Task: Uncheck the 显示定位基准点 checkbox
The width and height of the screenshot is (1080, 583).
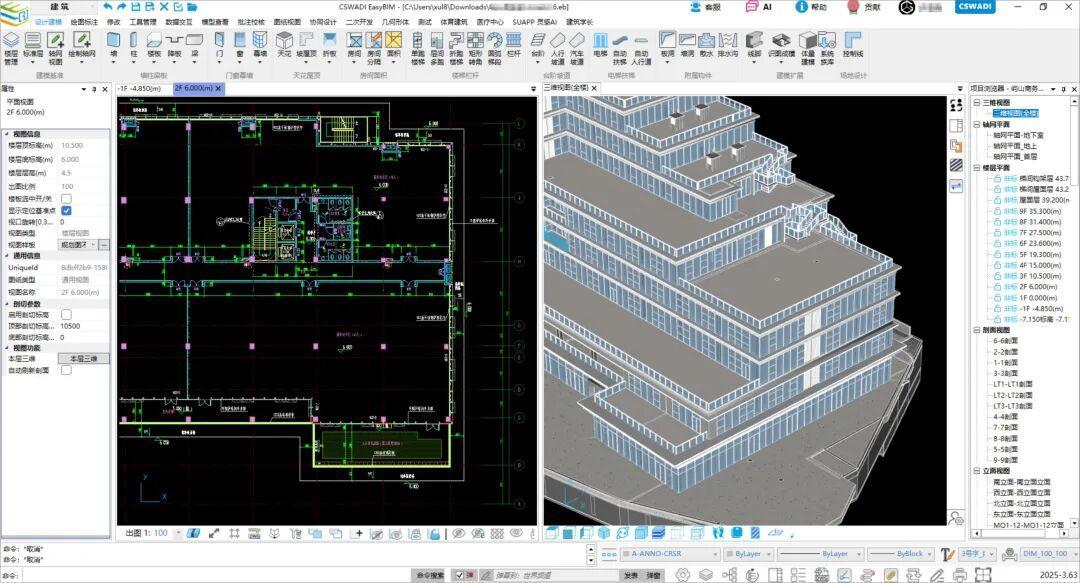Action: 66,211
